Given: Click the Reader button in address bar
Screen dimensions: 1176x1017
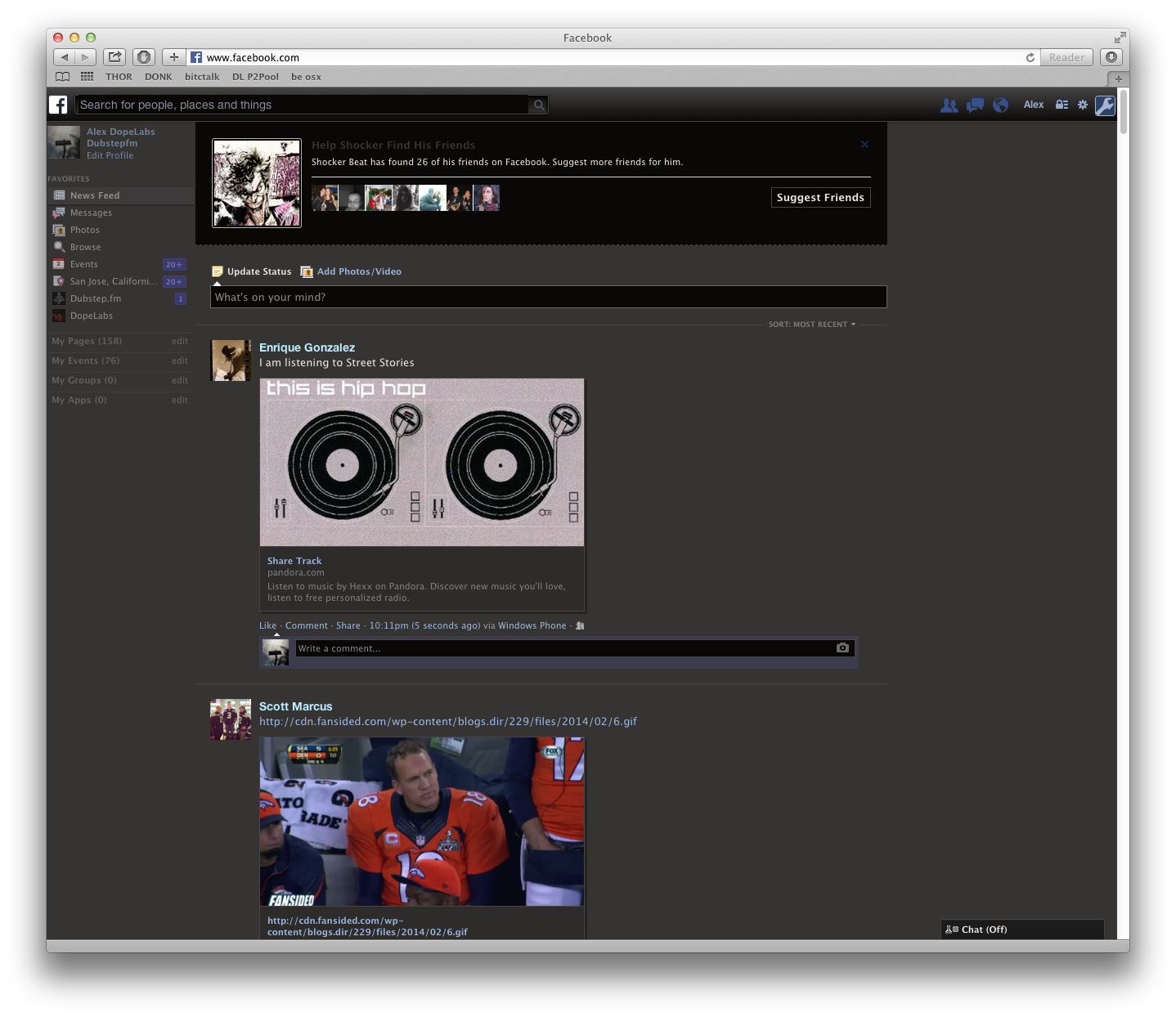Looking at the screenshot, I should pos(1066,57).
